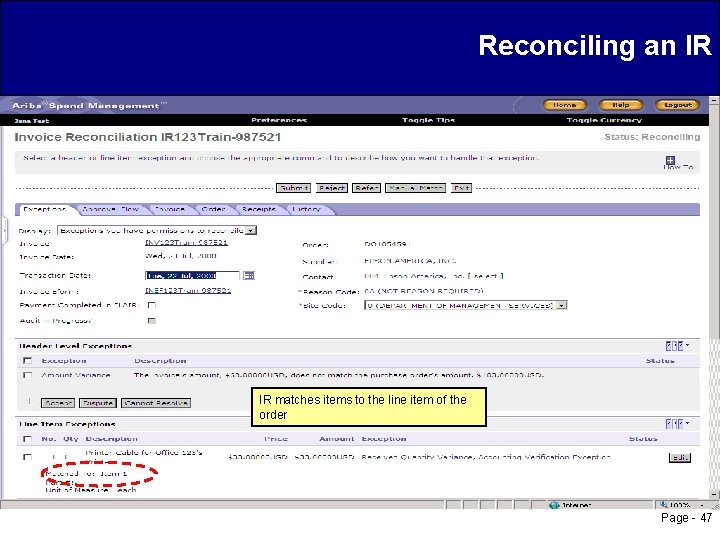Screen dimensions: 720x540
Task: Click the EPSON AMERICA, INC supplier text
Action: [x=410, y=260]
